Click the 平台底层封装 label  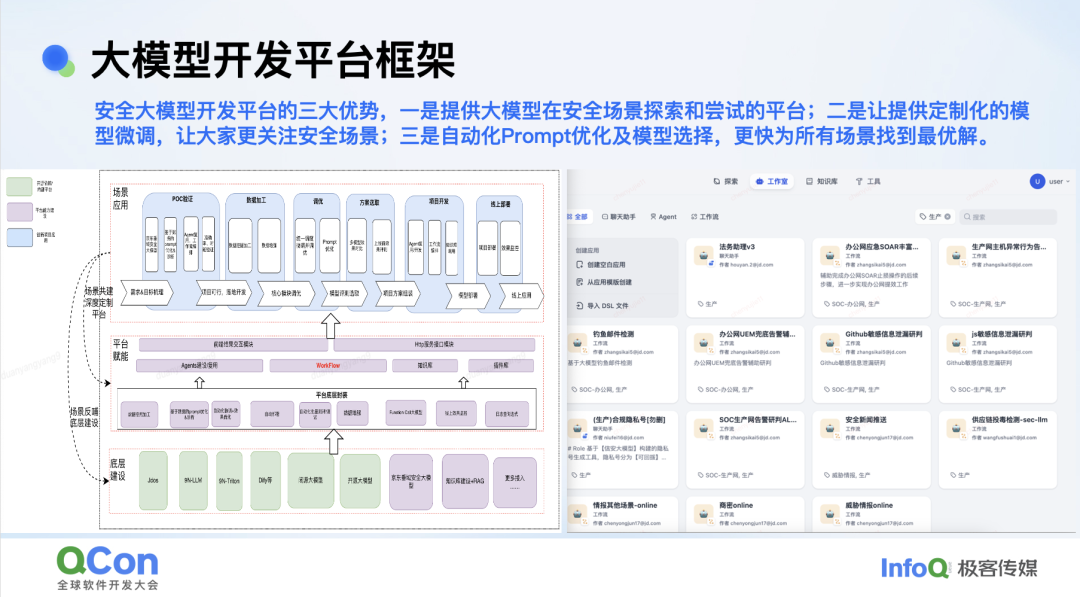click(x=331, y=395)
